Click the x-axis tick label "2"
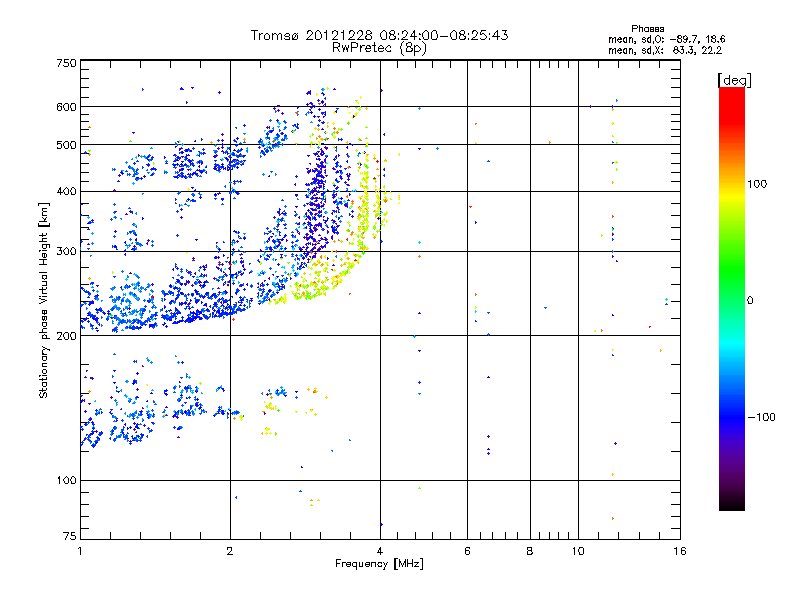800x600 pixels. click(230, 551)
